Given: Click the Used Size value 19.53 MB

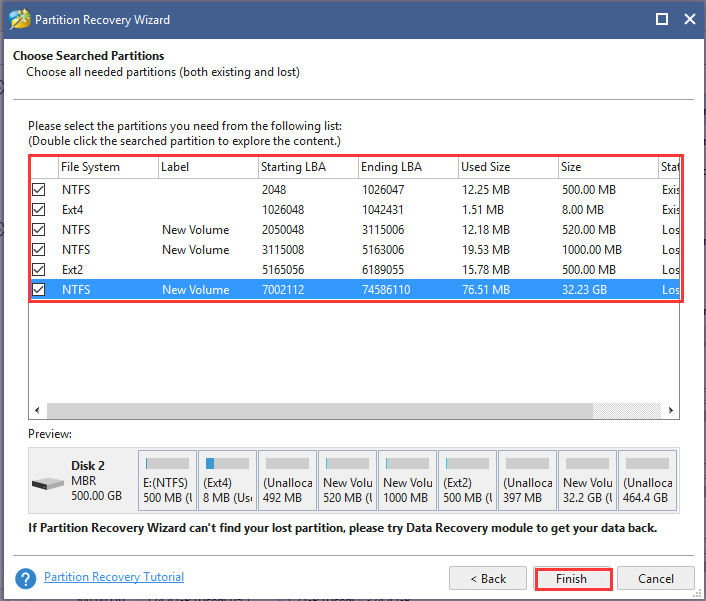Looking at the screenshot, I should (x=486, y=249).
